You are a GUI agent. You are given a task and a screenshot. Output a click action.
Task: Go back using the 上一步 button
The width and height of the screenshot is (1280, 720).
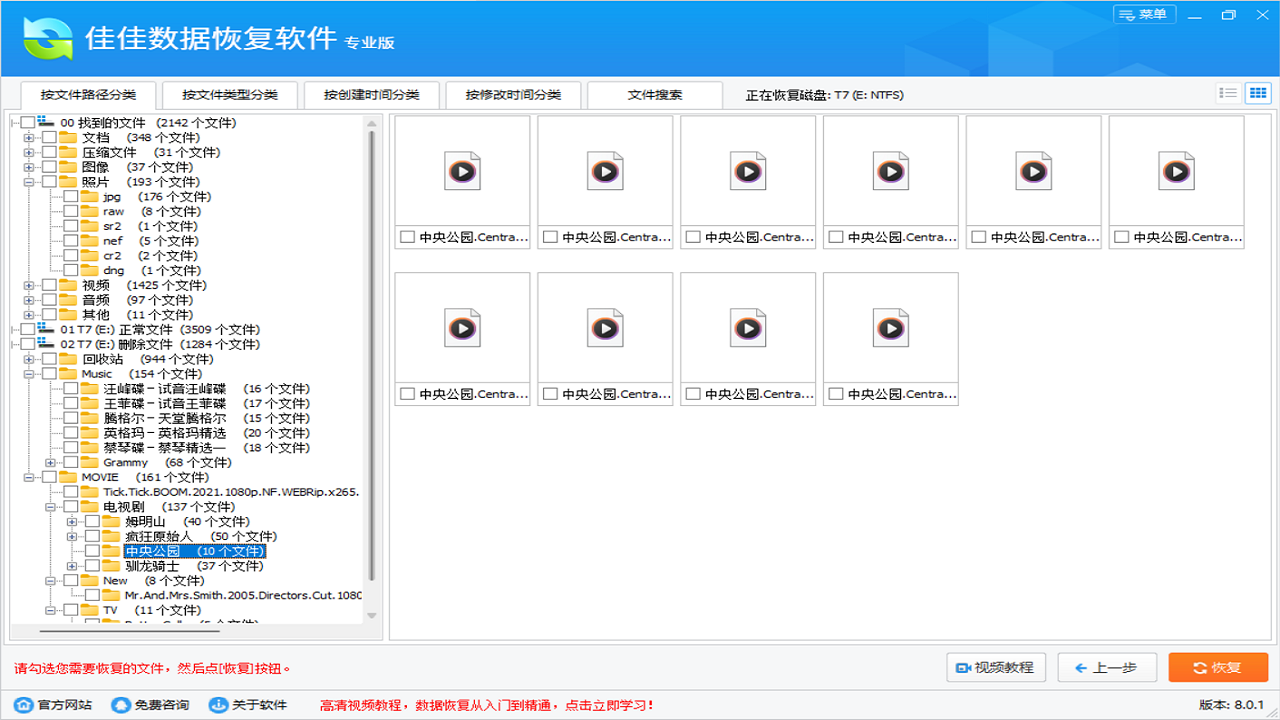pyautogui.click(x=1107, y=667)
